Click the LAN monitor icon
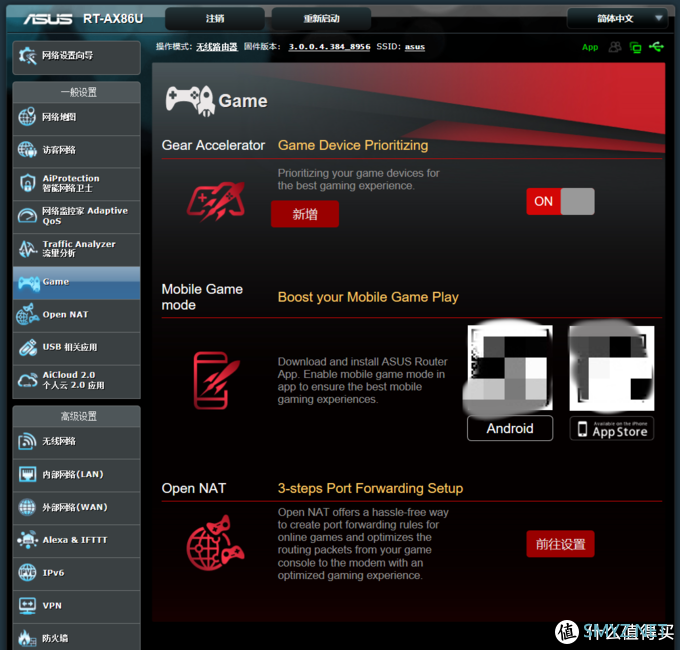The image size is (680, 650). click(x=27, y=474)
